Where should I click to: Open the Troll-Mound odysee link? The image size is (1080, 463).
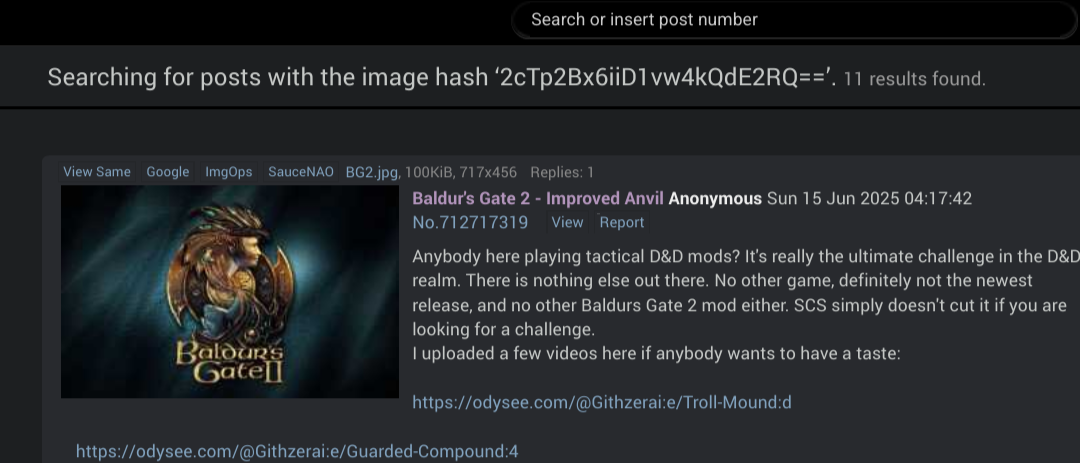(x=602, y=402)
